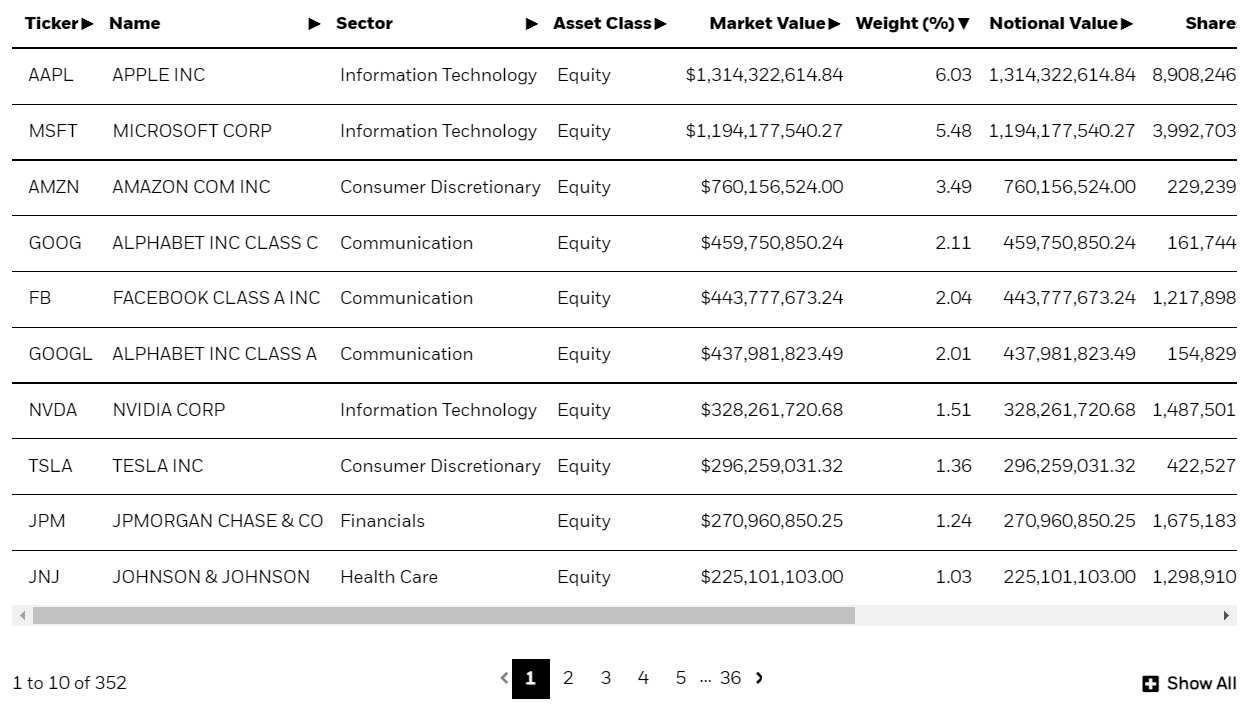Click the 1 to 10 of 352 text
This screenshot has height=705, width=1259.
click(x=70, y=683)
